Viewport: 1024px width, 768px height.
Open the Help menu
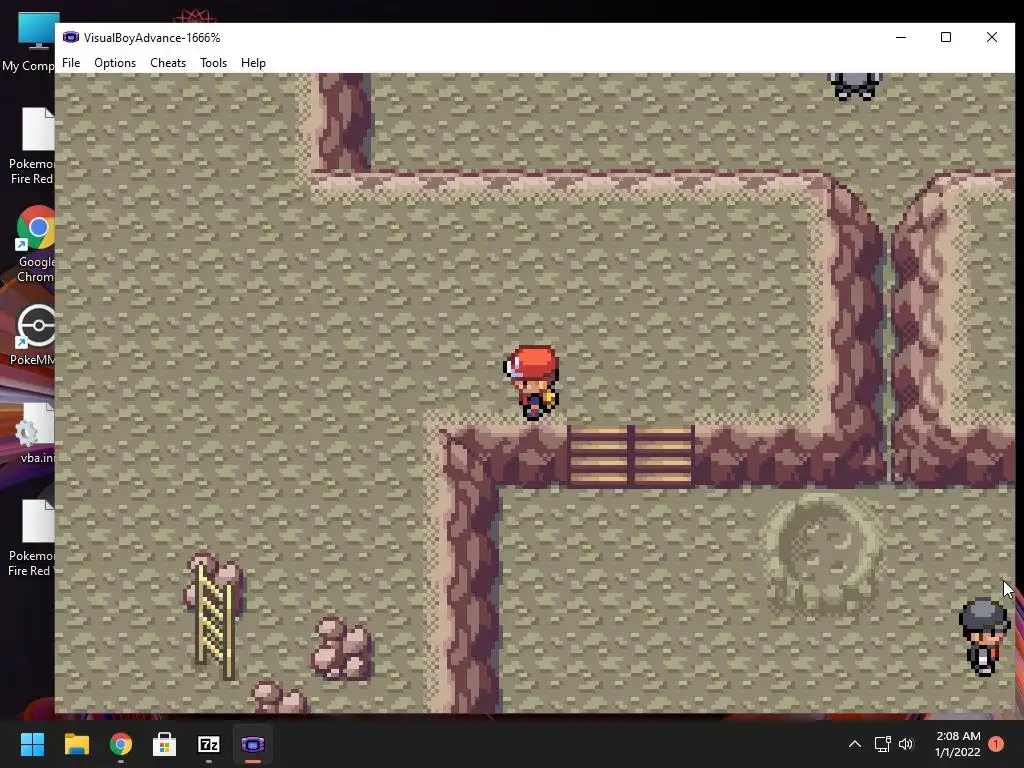point(253,63)
